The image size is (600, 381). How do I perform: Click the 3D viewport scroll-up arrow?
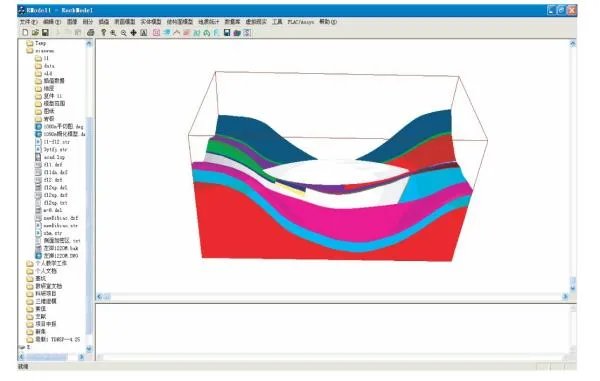tap(572, 44)
